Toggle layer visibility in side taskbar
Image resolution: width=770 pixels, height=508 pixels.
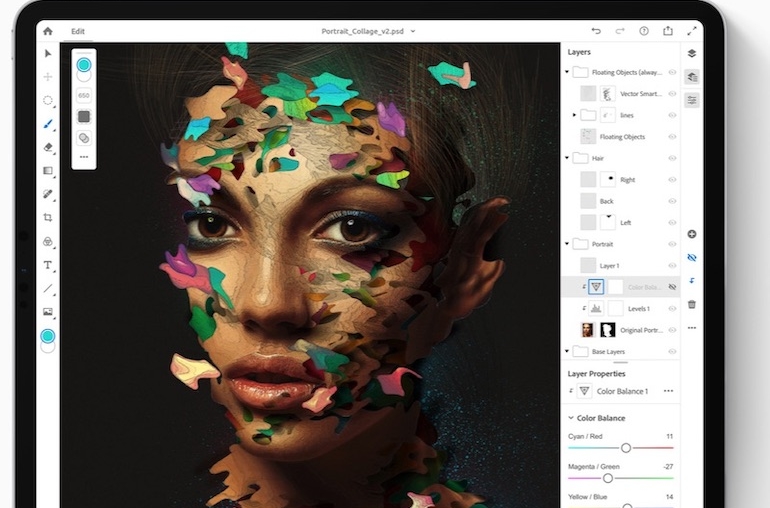[x=692, y=257]
